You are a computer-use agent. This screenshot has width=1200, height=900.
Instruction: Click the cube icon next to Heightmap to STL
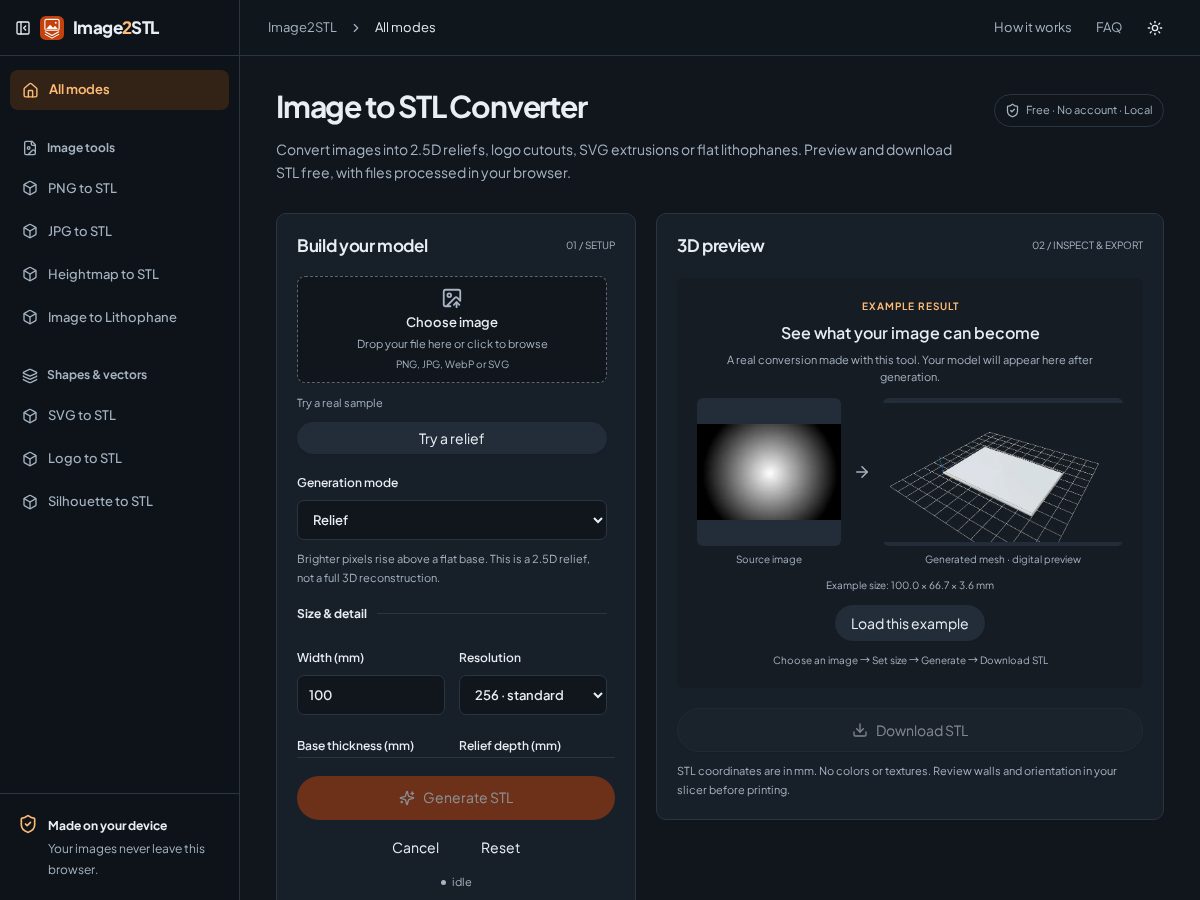30,274
